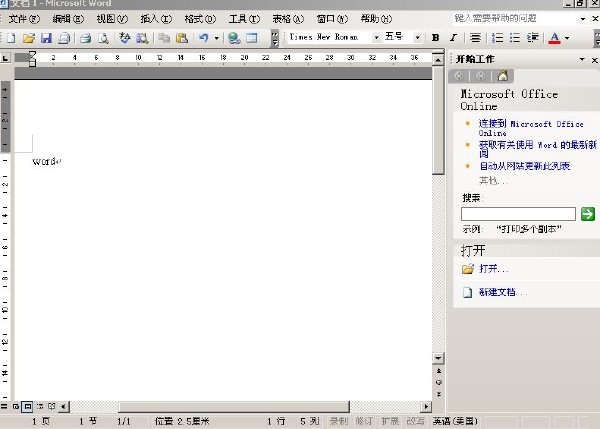Click the horizontal scrollbar thumb
Image resolution: width=600 pixels, height=429 pixels.
(234, 406)
